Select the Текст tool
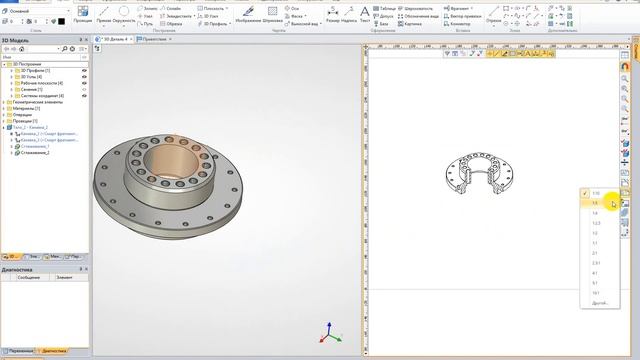The width and height of the screenshot is (640, 360). coord(364,14)
